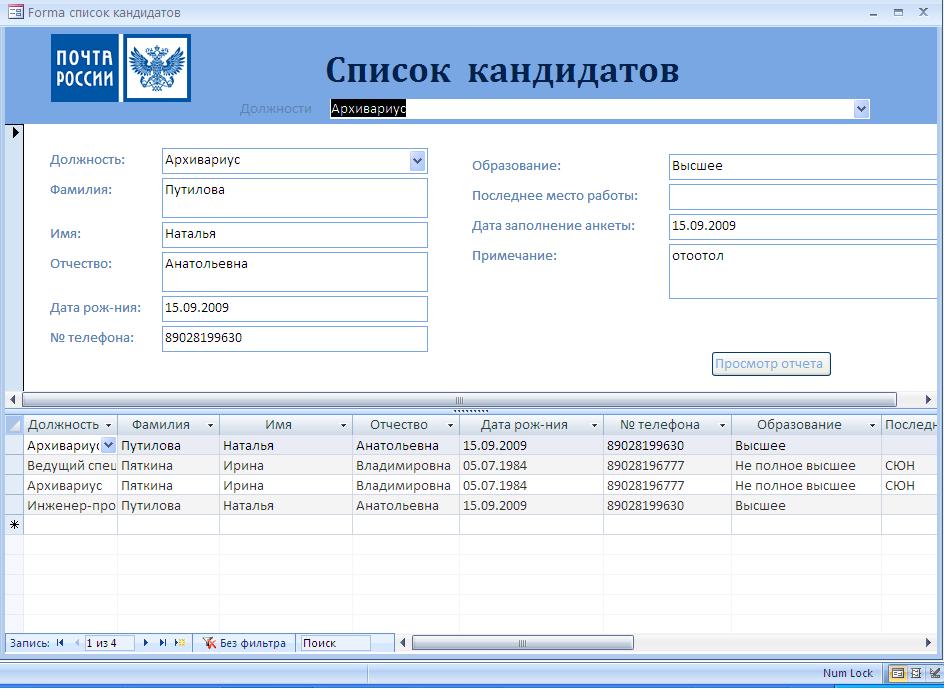Click Владимировна cell in Ведущий спец row
The width and height of the screenshot is (944, 691).
406,465
